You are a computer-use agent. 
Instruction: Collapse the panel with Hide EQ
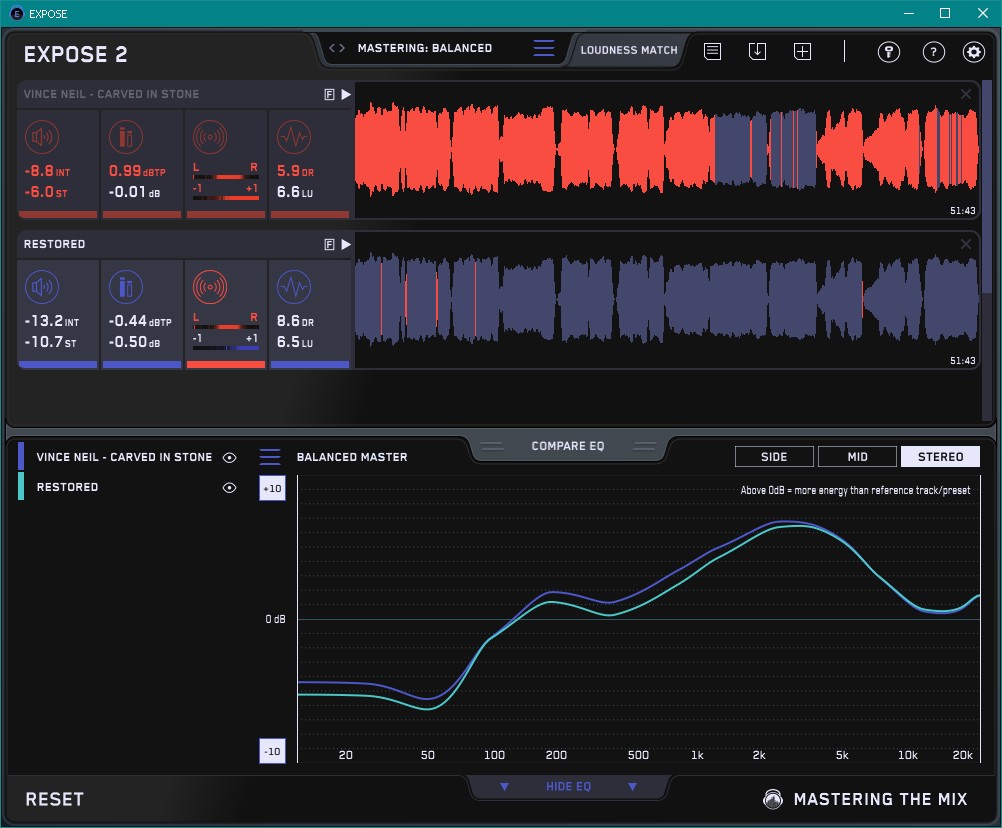(x=568, y=787)
